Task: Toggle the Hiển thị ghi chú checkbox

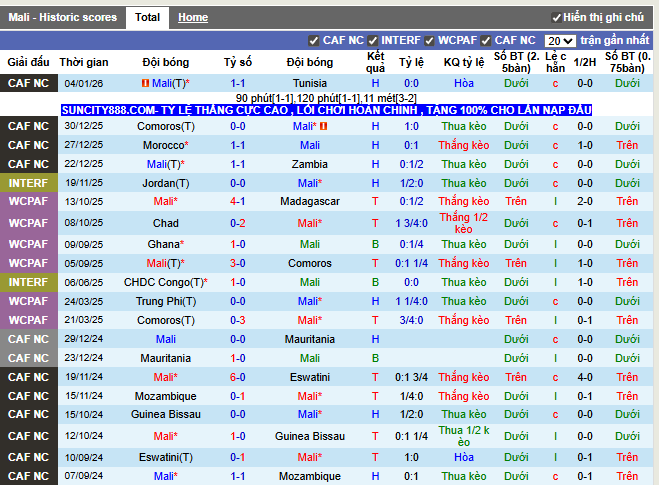Action: pos(556,18)
